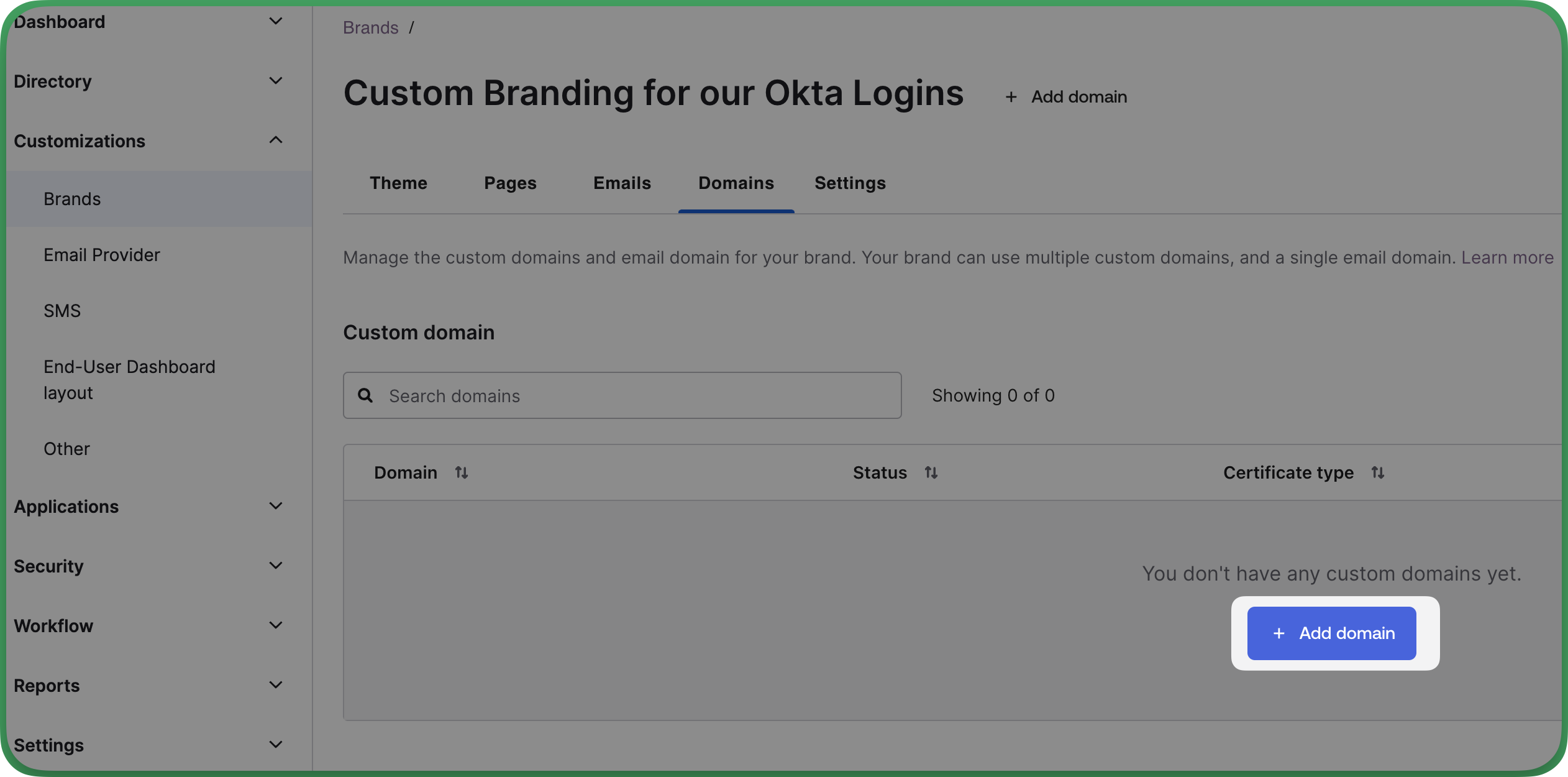Viewport: 1568px width, 777px height.
Task: Open the brand Settings tab
Action: pos(850,183)
